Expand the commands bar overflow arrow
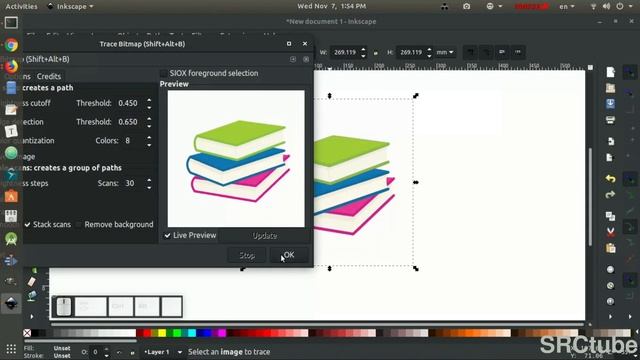The height and width of the screenshot is (360, 640). click(x=610, y=316)
